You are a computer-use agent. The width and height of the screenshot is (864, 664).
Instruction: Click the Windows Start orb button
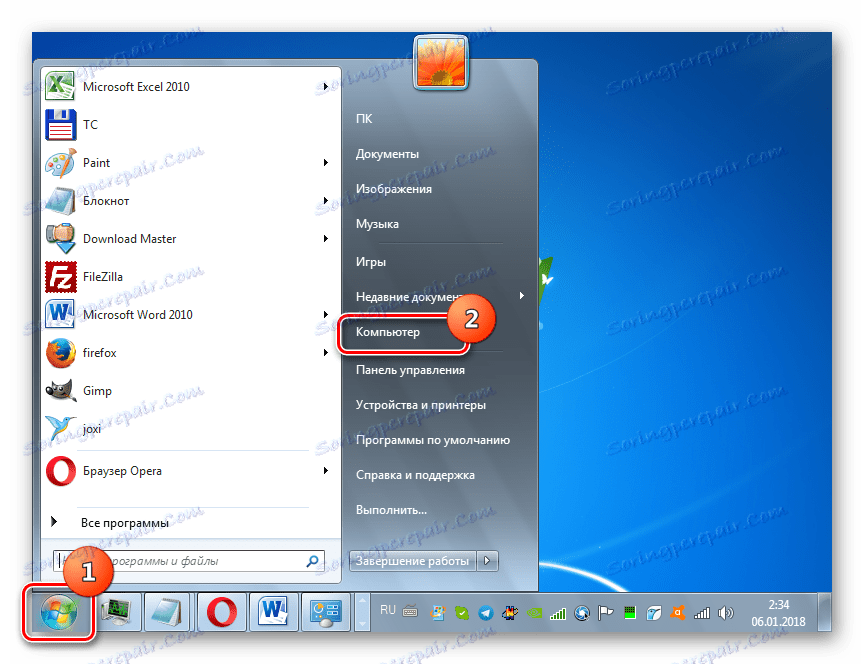coord(58,612)
